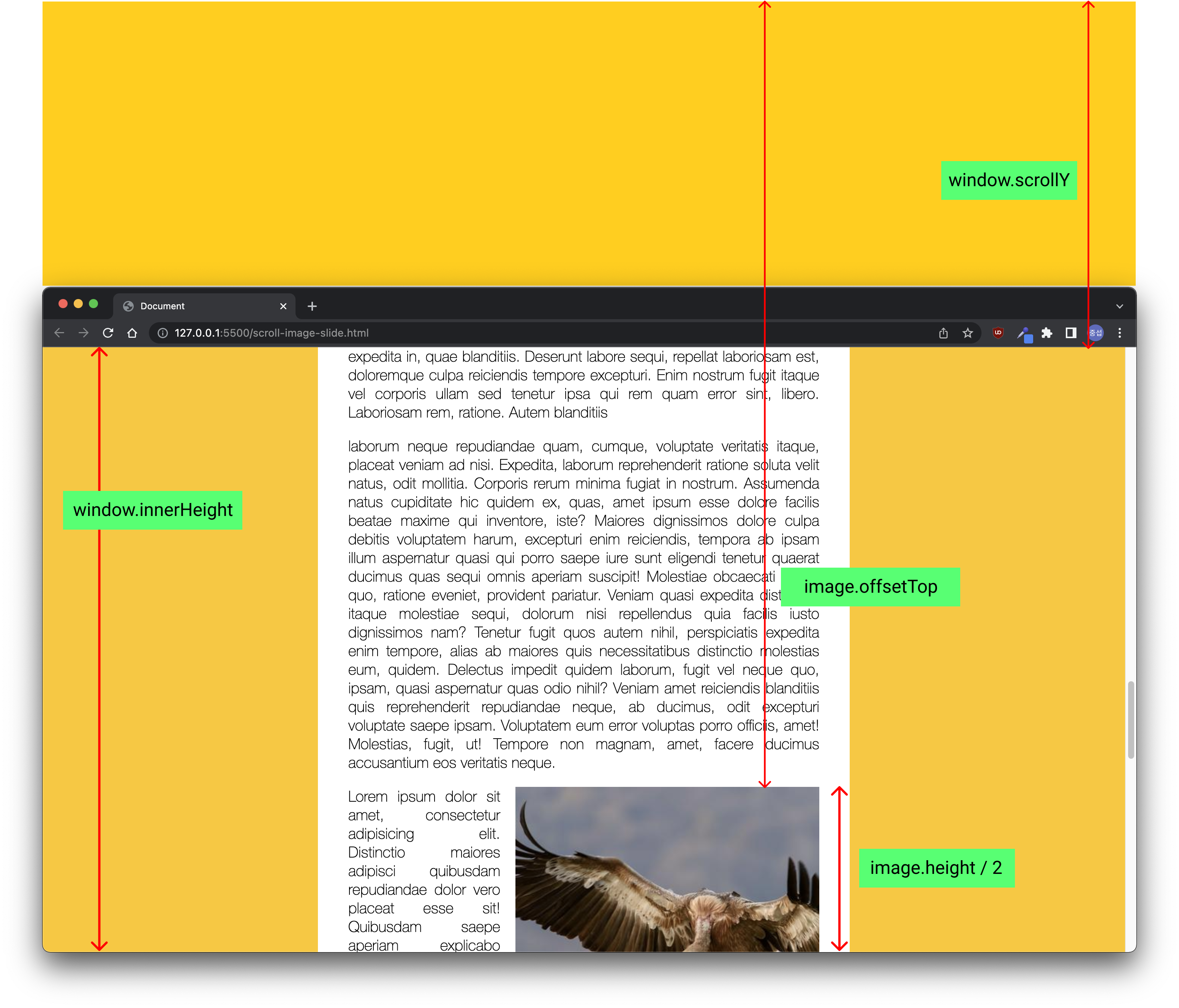Click the page vertical scrollbar thumb
Image resolution: width=1179 pixels, height=1008 pixels.
[x=1131, y=720]
